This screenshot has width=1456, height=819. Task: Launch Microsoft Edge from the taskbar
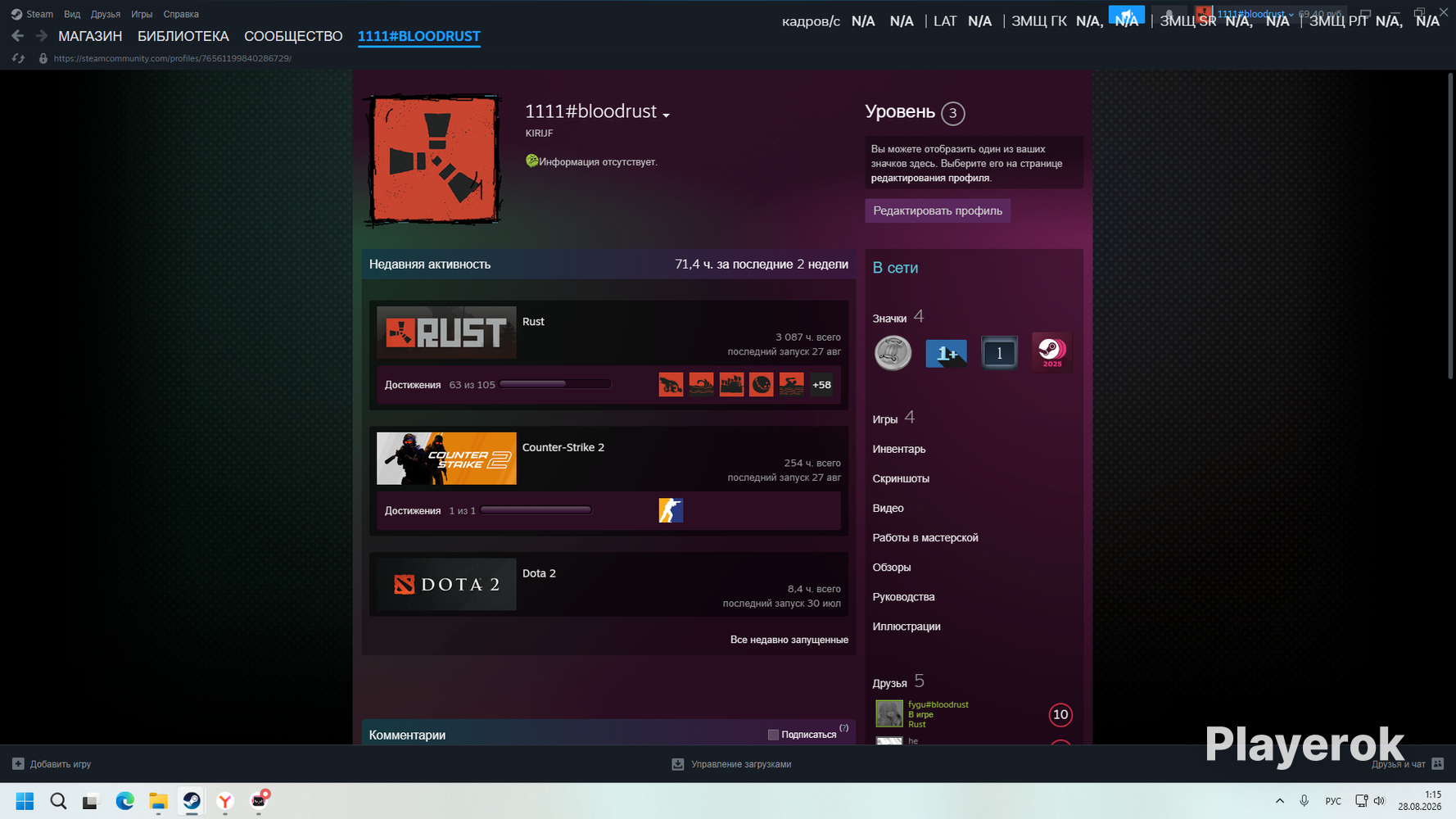coord(124,801)
